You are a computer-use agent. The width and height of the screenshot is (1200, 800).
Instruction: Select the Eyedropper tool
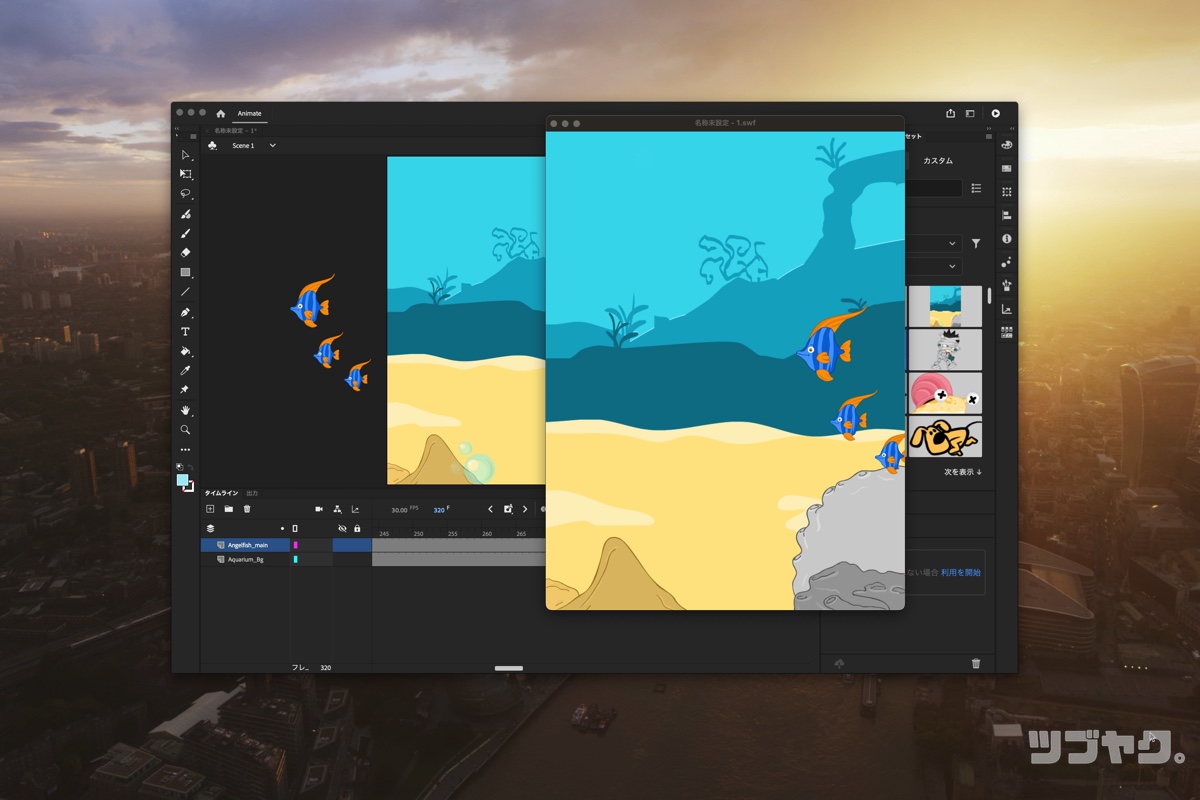point(185,371)
